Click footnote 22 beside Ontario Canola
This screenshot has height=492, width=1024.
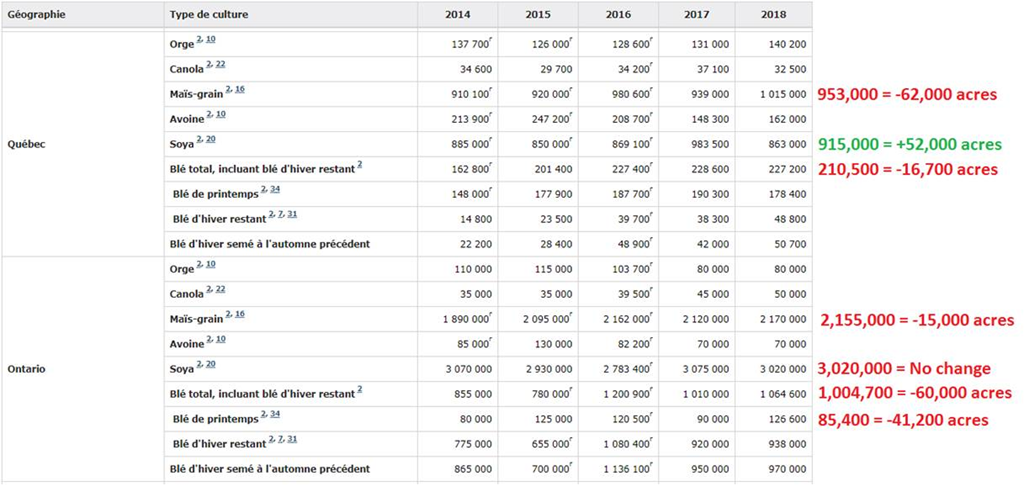tap(220, 289)
